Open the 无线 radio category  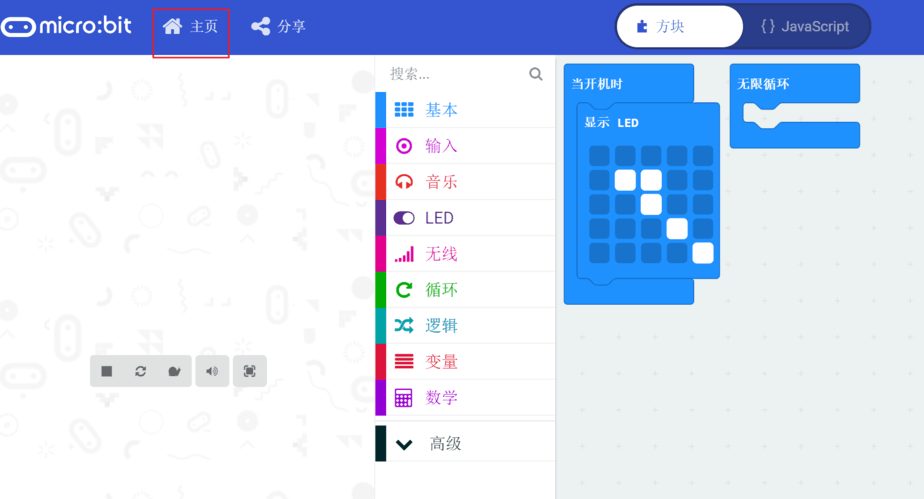tap(465, 254)
